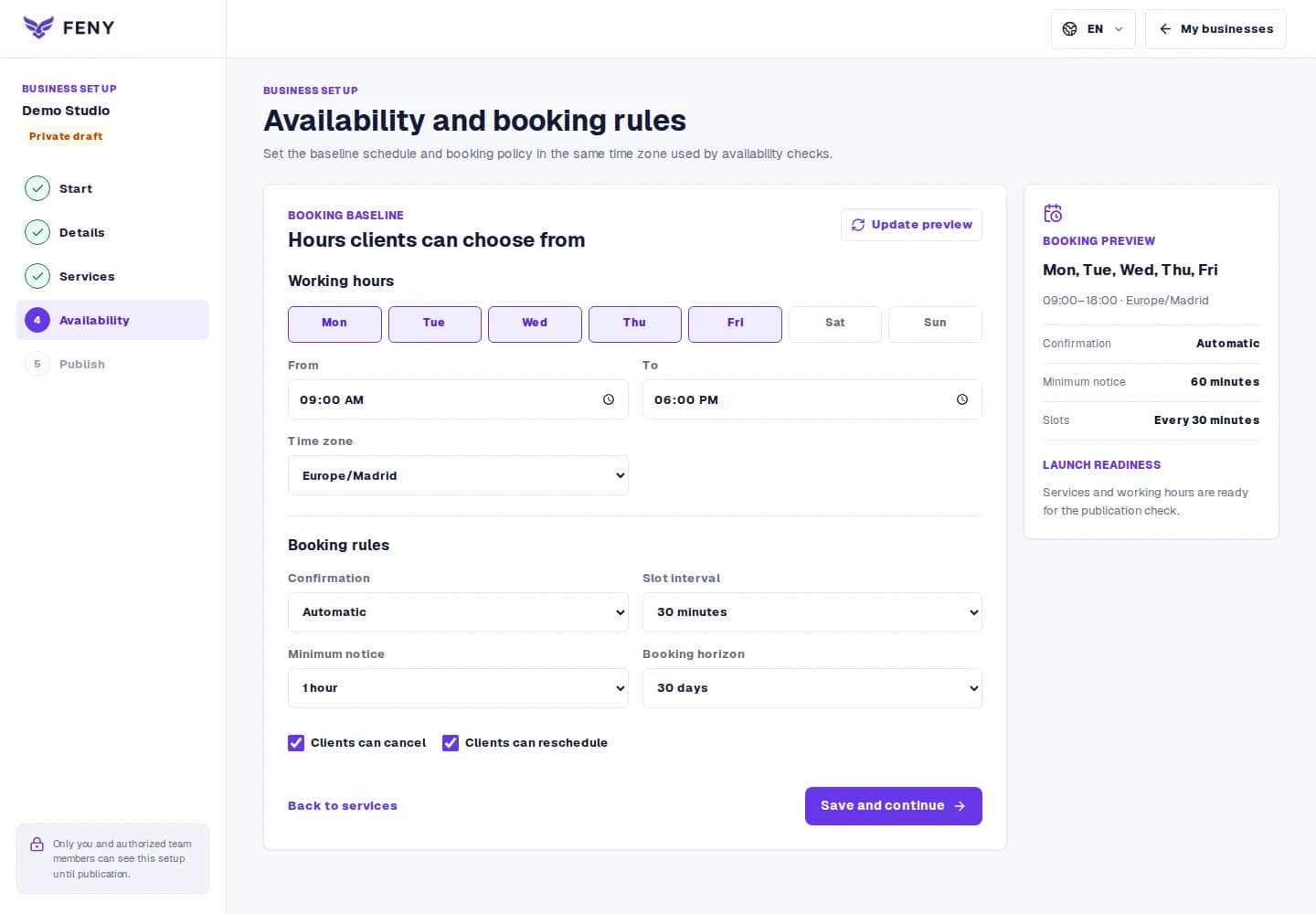Image resolution: width=1316 pixels, height=914 pixels.
Task: Enable Sun working day
Action: (x=935, y=324)
